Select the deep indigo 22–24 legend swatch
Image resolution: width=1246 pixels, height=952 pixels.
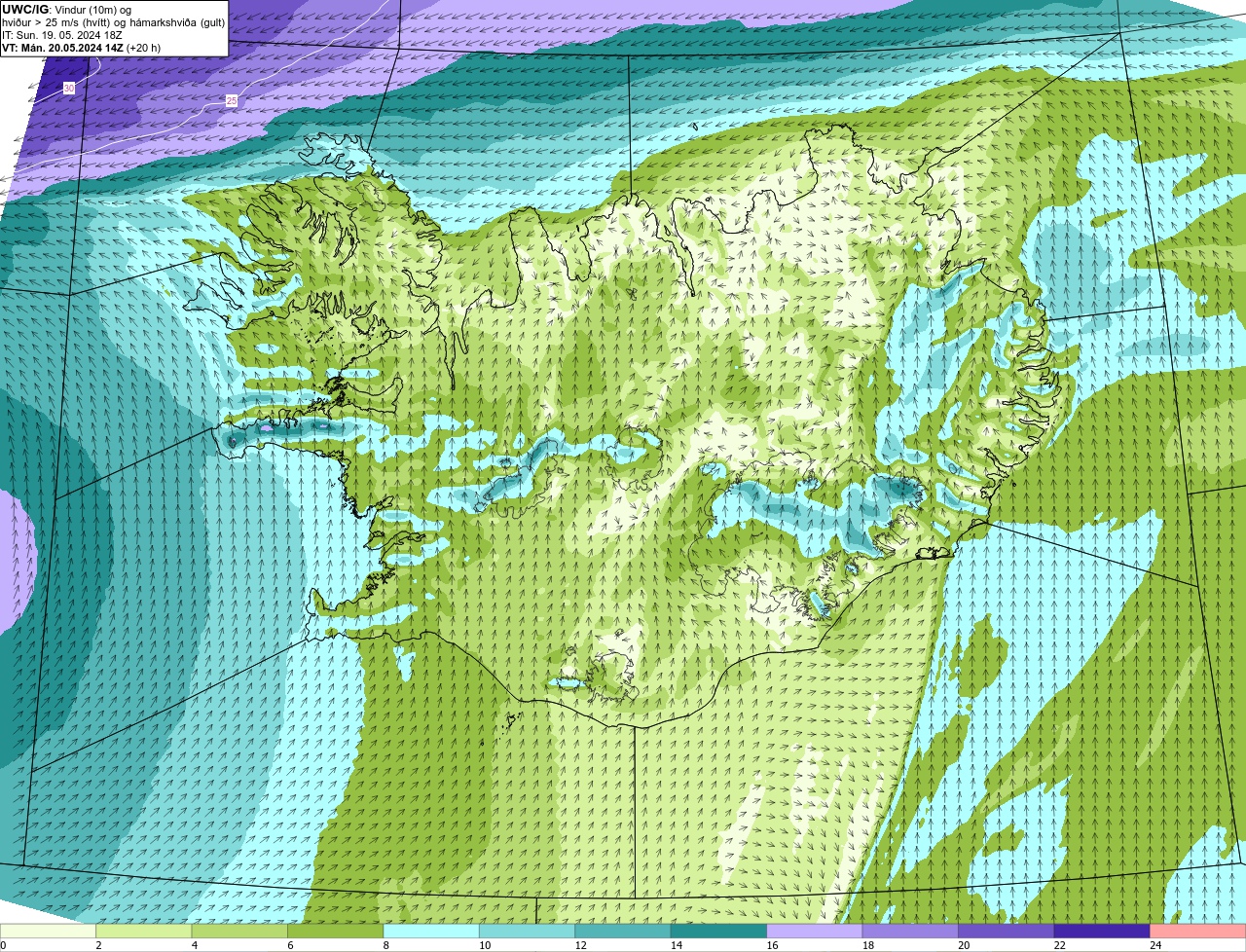(x=1102, y=932)
